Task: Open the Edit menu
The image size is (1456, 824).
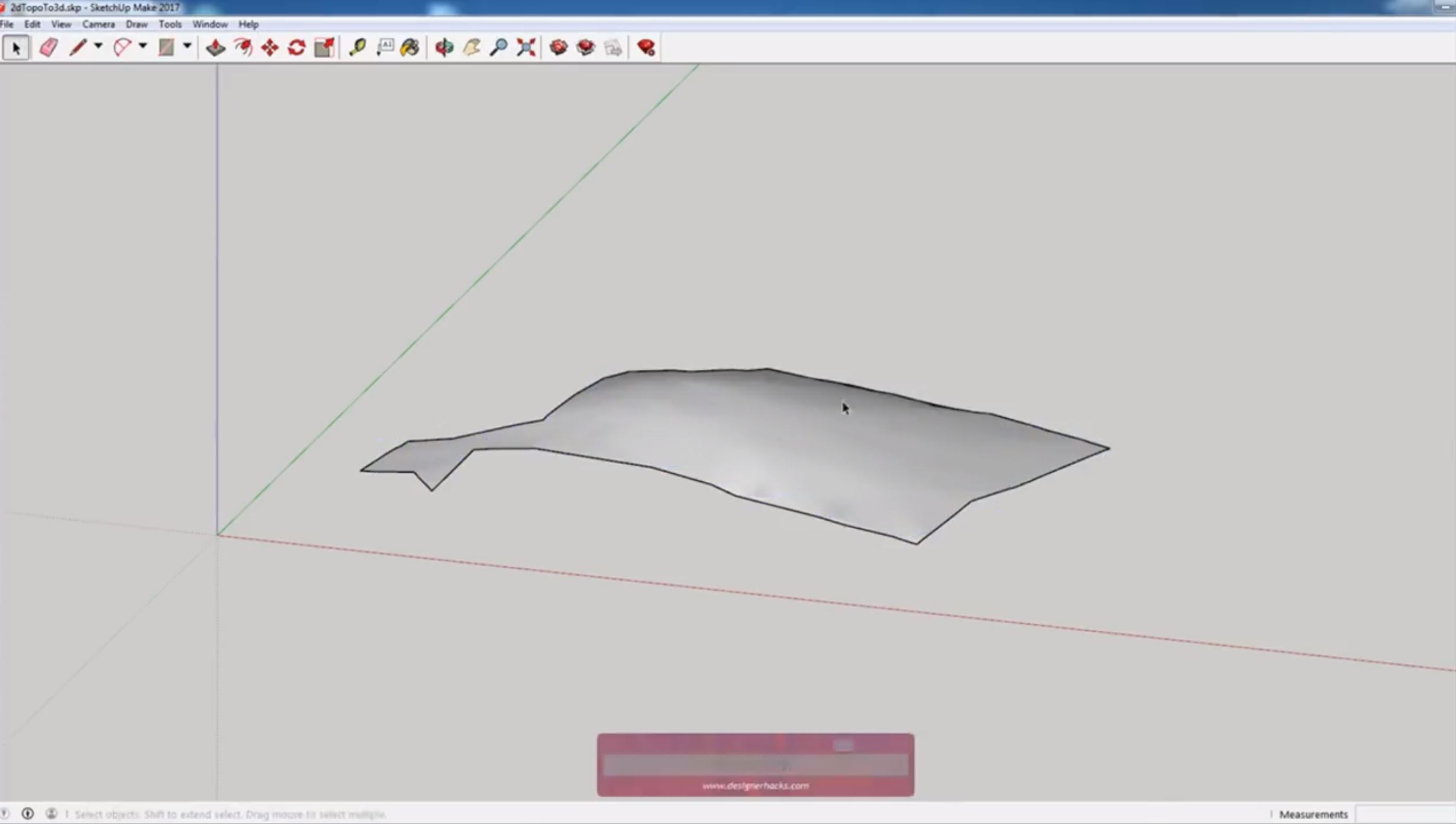Action: point(32,24)
